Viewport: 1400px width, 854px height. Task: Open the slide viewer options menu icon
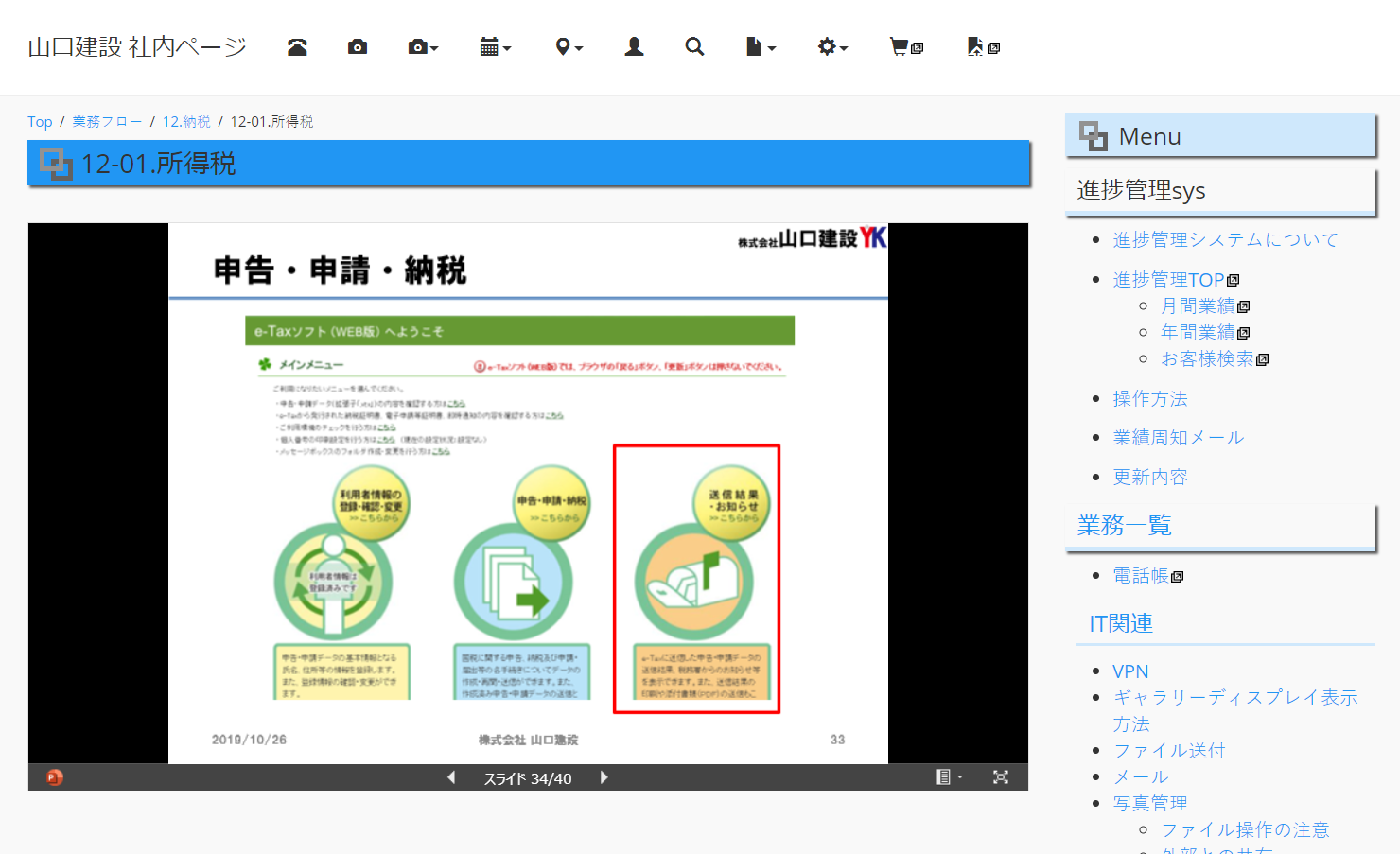tap(949, 777)
